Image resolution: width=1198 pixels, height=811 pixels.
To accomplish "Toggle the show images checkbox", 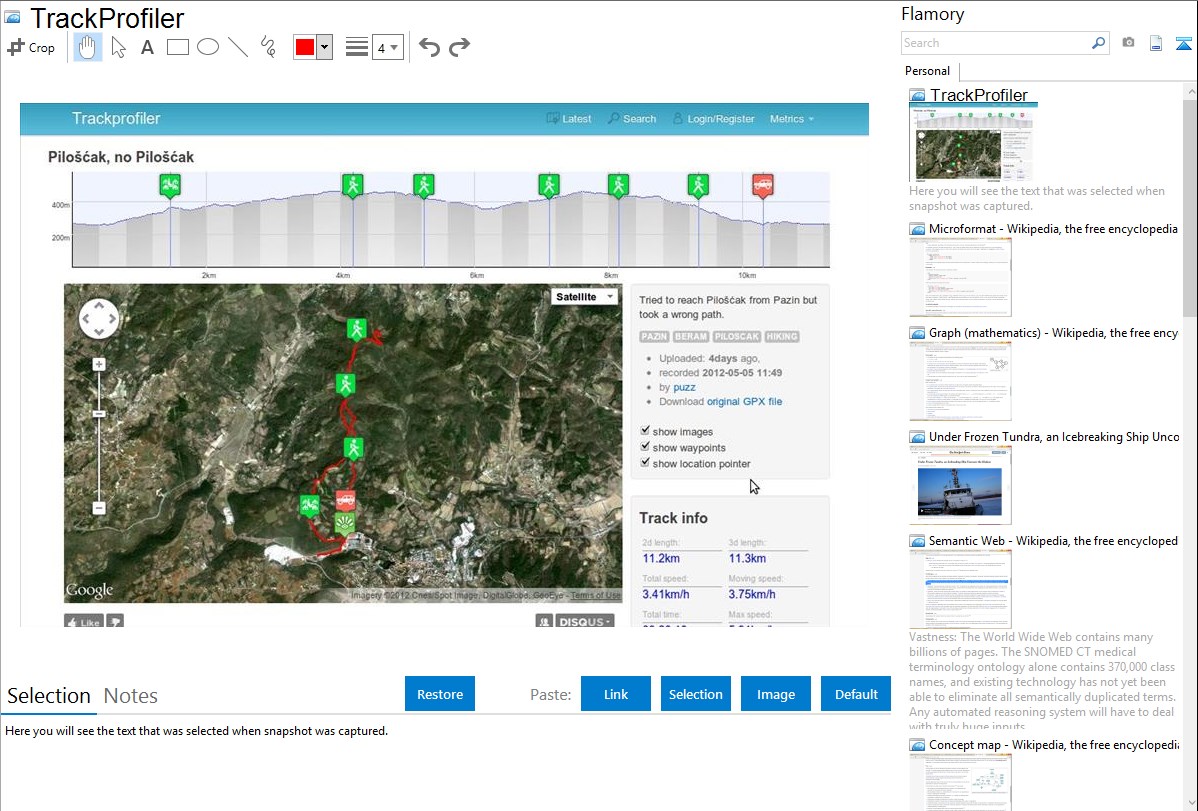I will click(646, 431).
